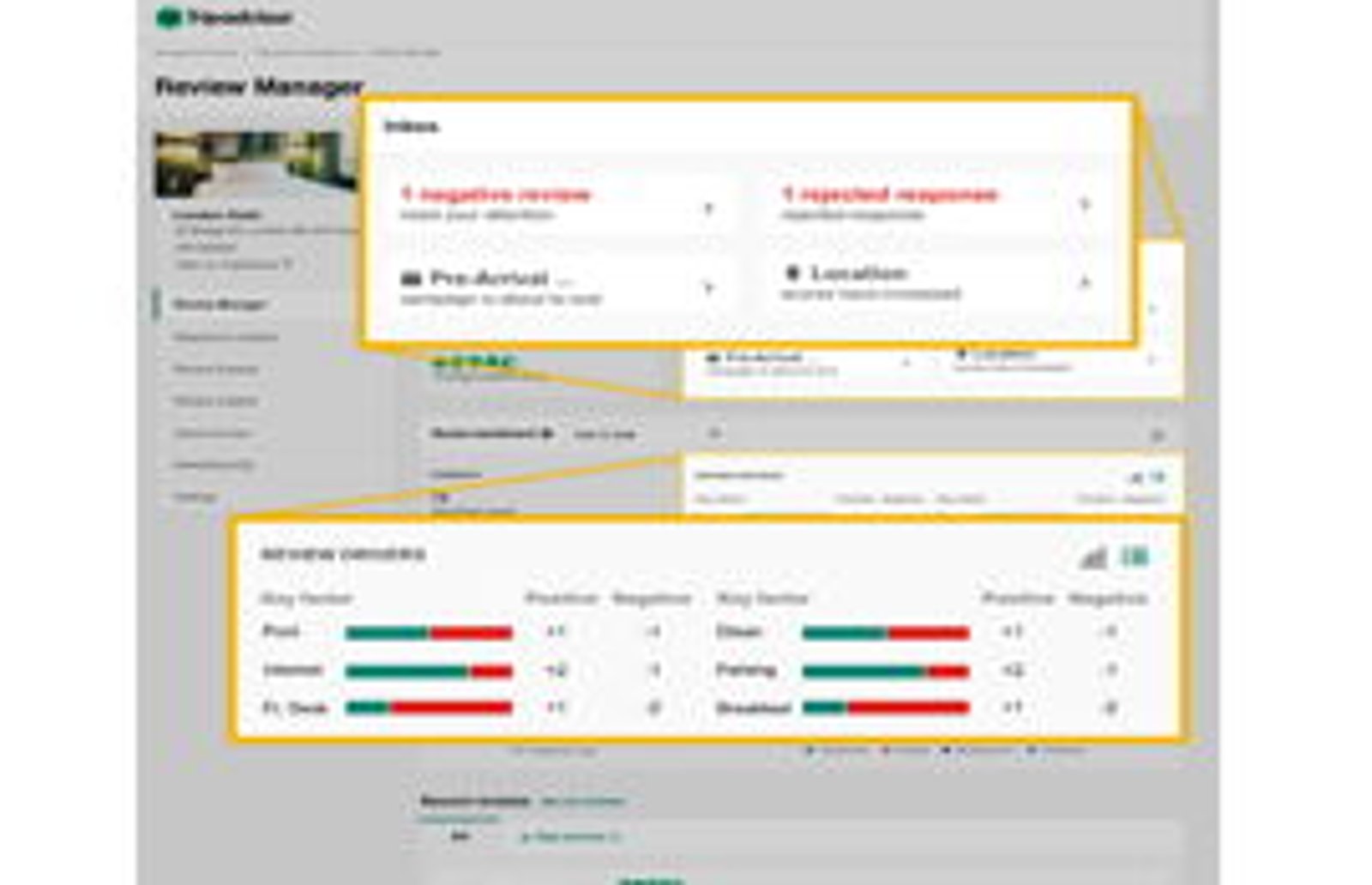Viewport: 1372px width, 885px height.
Task: Select Review Manager in the left sidebar
Action: point(220,304)
